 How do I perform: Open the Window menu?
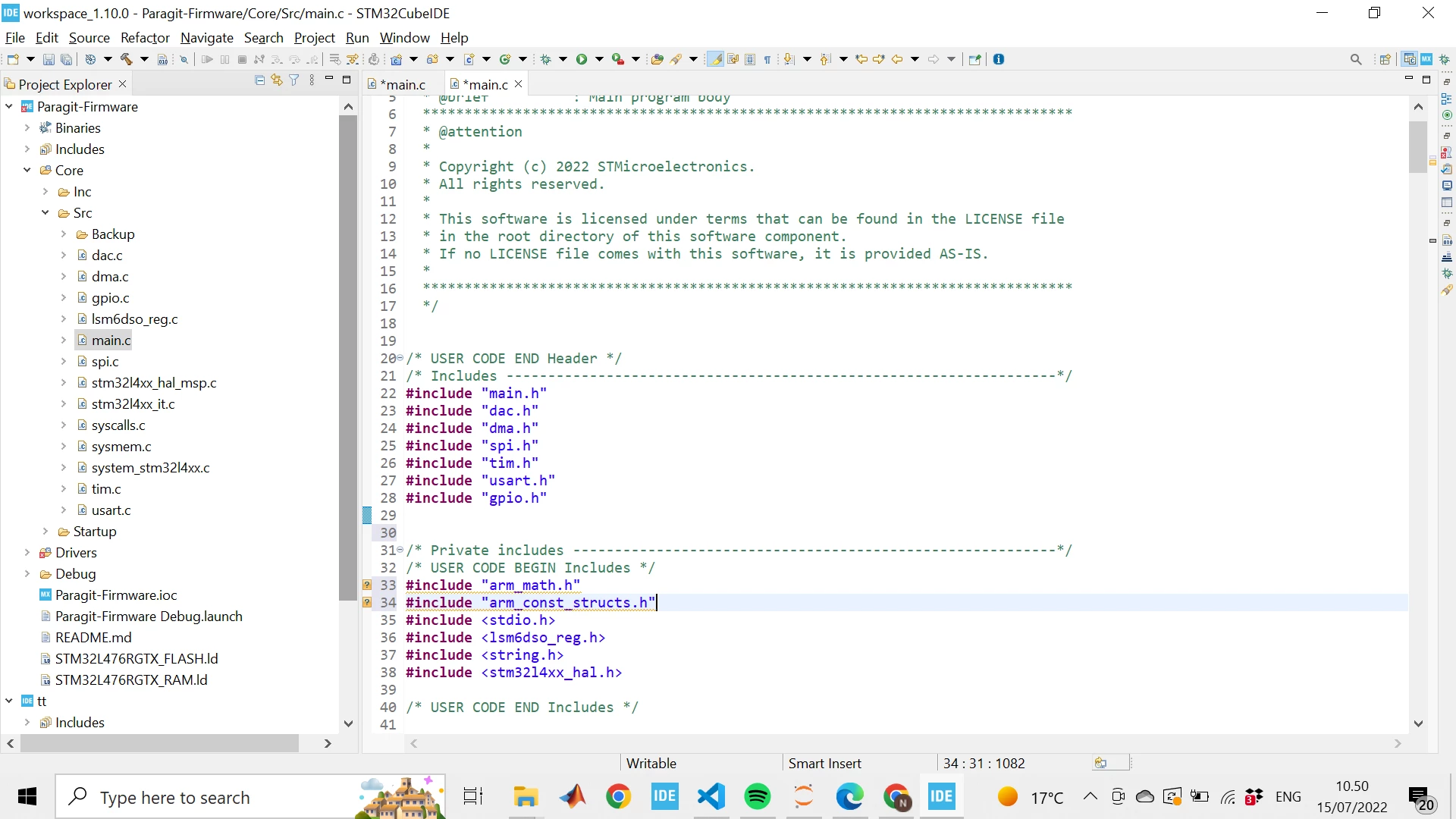(x=405, y=37)
